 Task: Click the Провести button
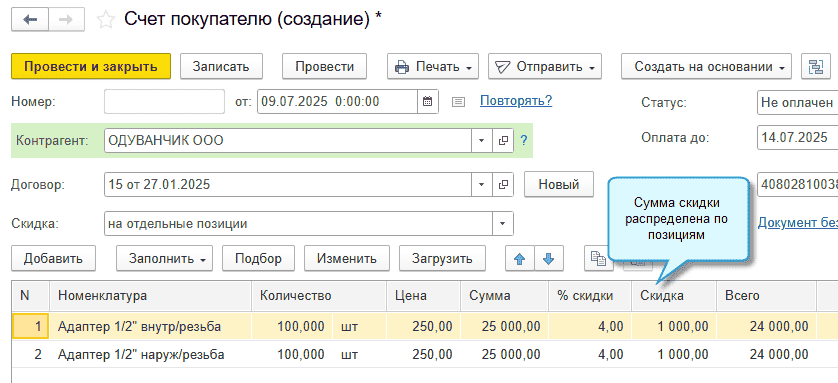point(324,67)
